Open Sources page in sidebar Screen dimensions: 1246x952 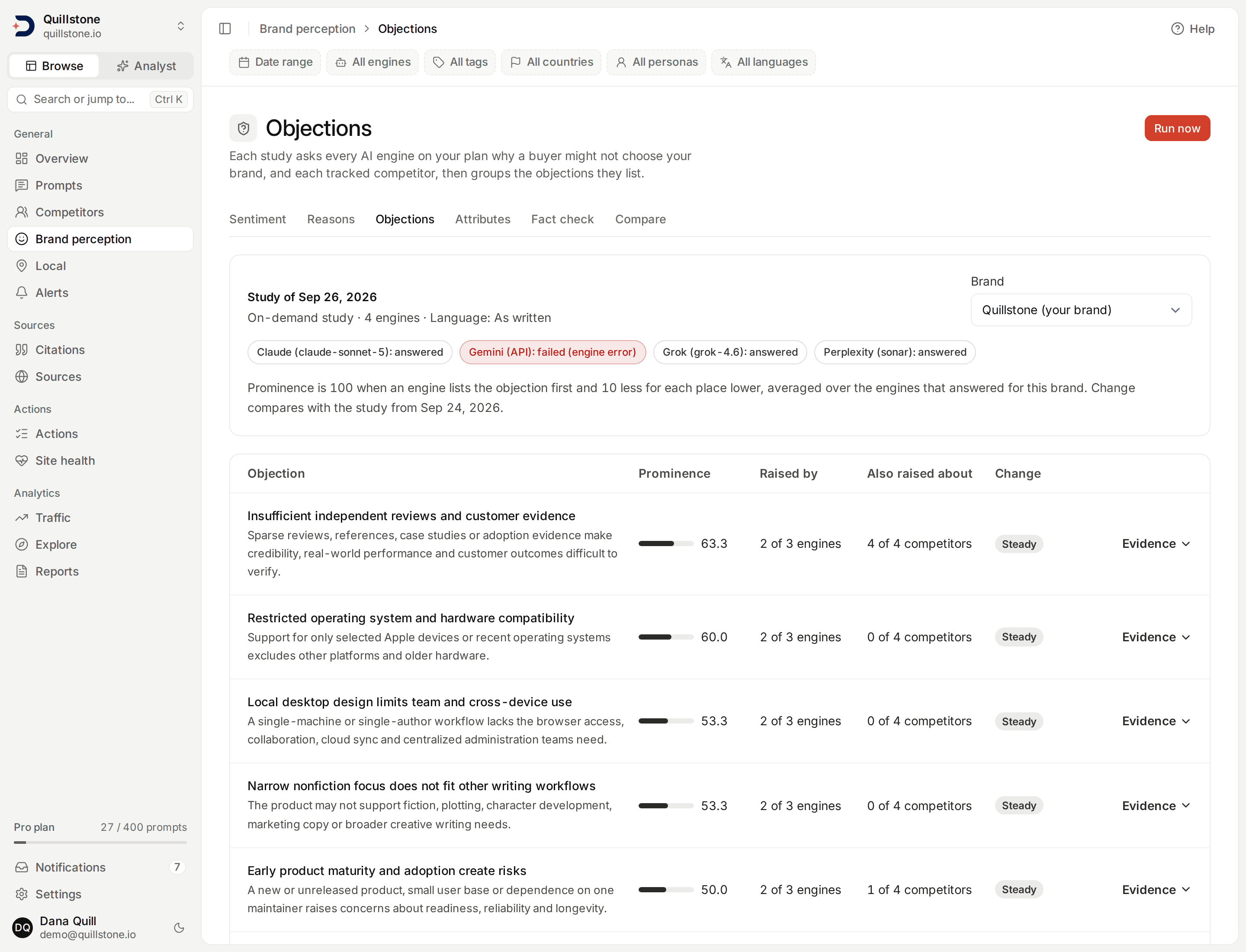coord(100,376)
